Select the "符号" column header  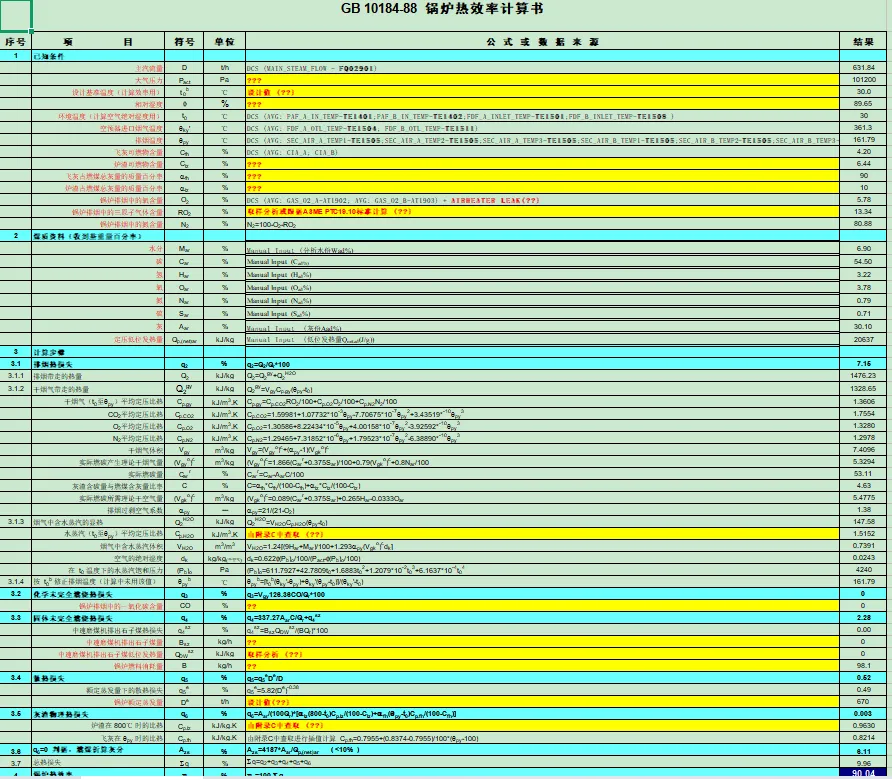[x=184, y=42]
